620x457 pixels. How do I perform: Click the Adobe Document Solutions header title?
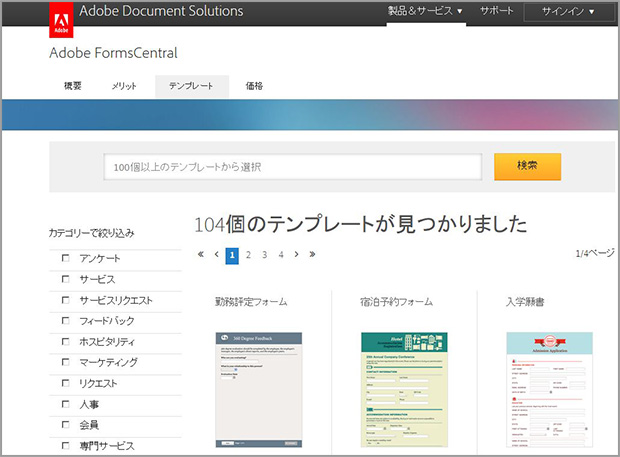[x=161, y=11]
